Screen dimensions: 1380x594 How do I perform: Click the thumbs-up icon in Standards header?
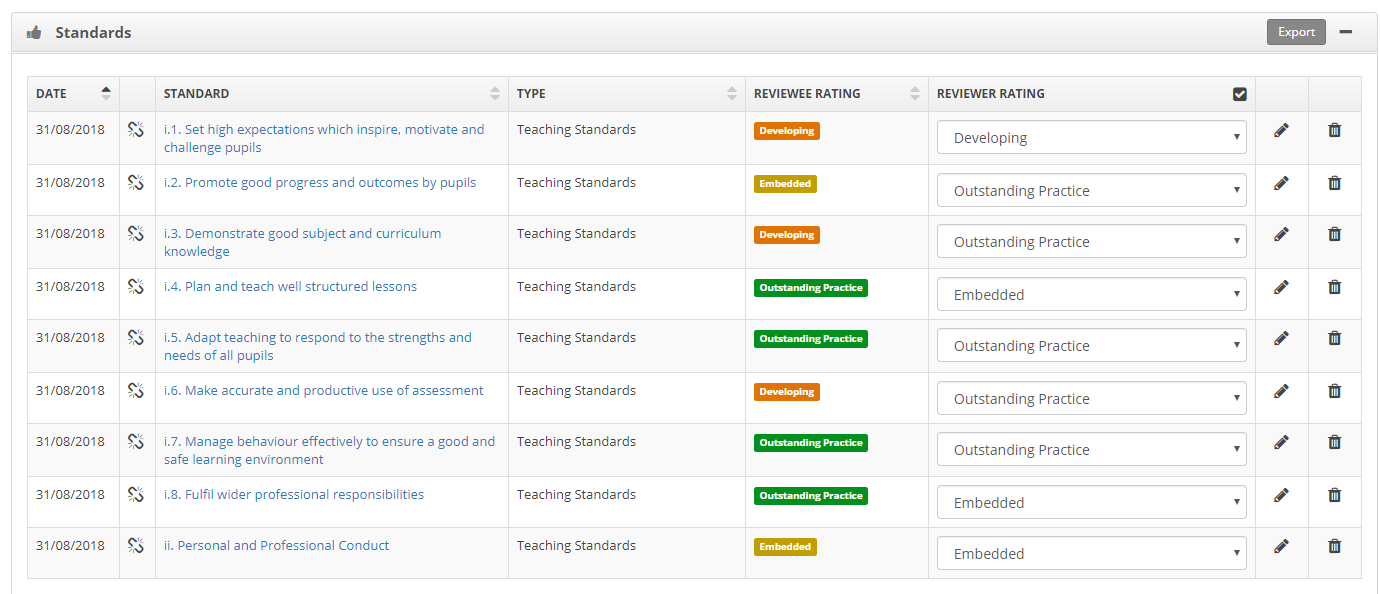click(x=34, y=33)
